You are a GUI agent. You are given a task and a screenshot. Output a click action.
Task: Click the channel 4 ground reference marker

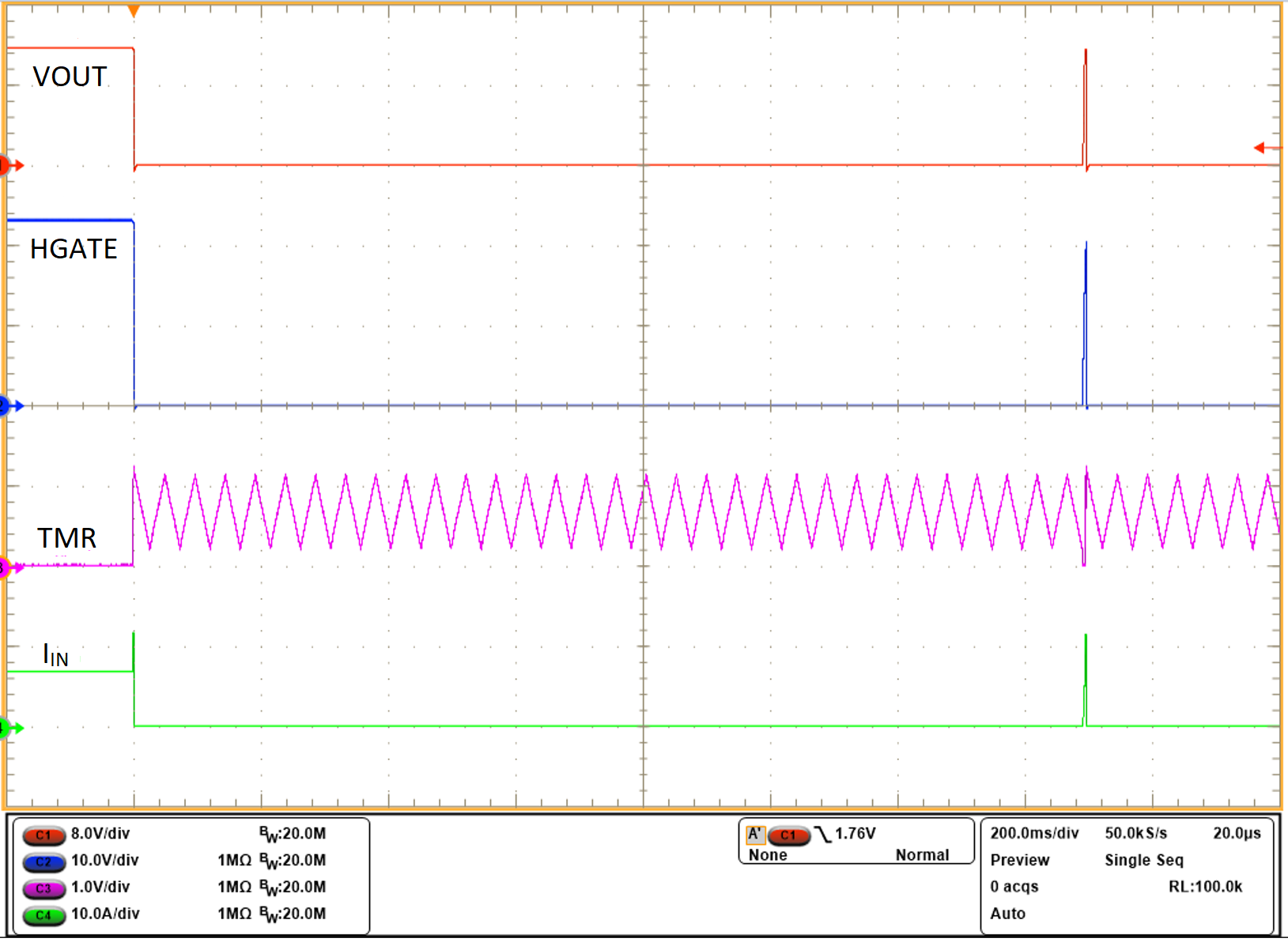click(x=6, y=729)
